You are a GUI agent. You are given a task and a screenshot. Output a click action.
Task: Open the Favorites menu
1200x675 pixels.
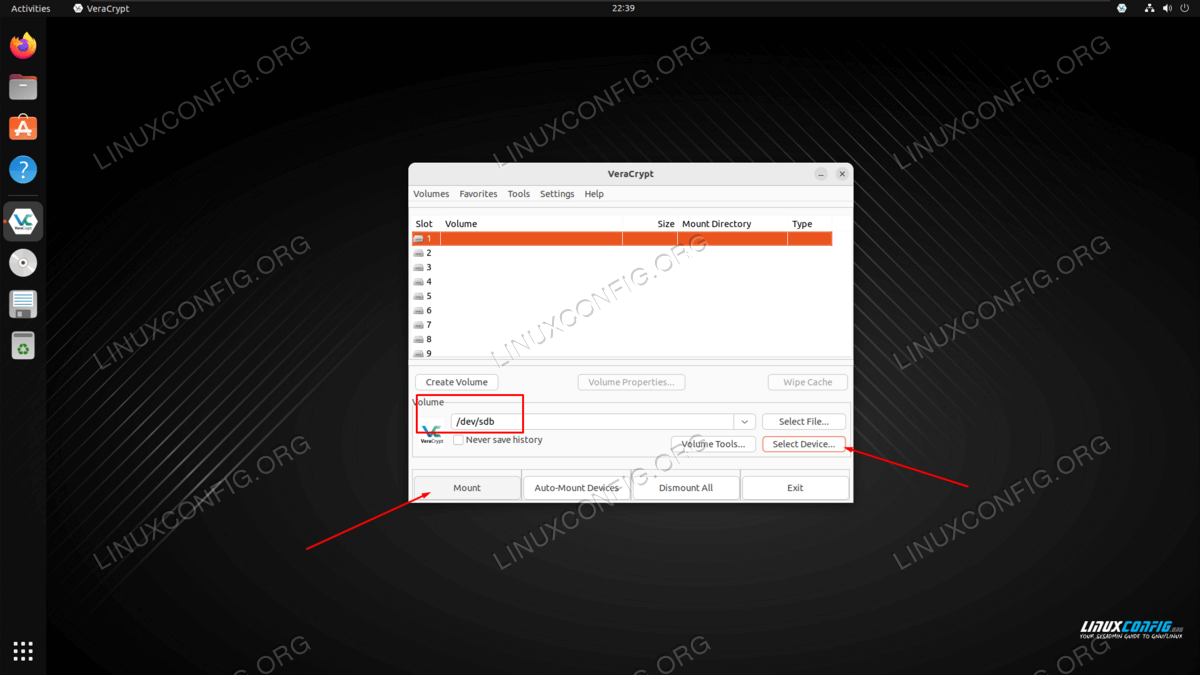(x=478, y=194)
